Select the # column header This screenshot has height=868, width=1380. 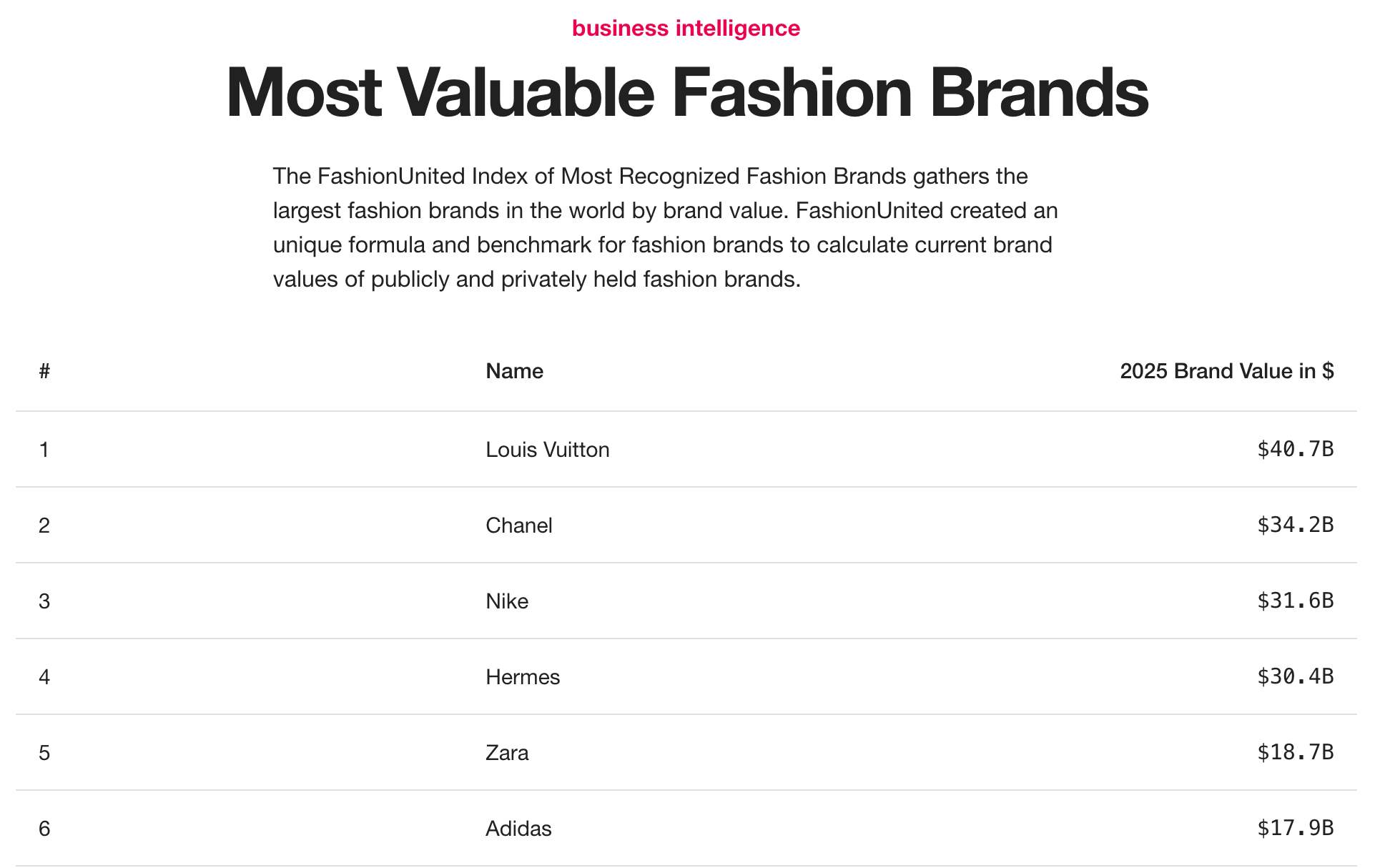coord(44,371)
